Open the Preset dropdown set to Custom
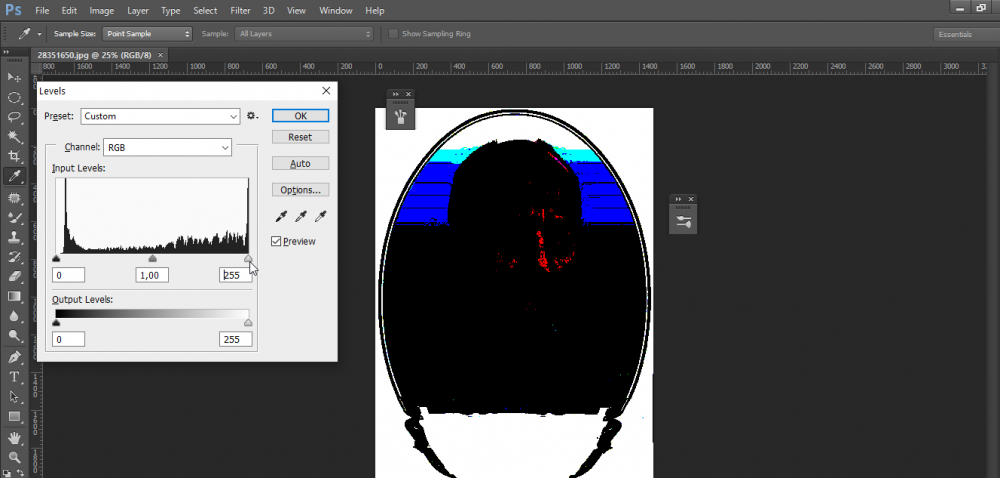The image size is (1000, 478). click(x=160, y=116)
